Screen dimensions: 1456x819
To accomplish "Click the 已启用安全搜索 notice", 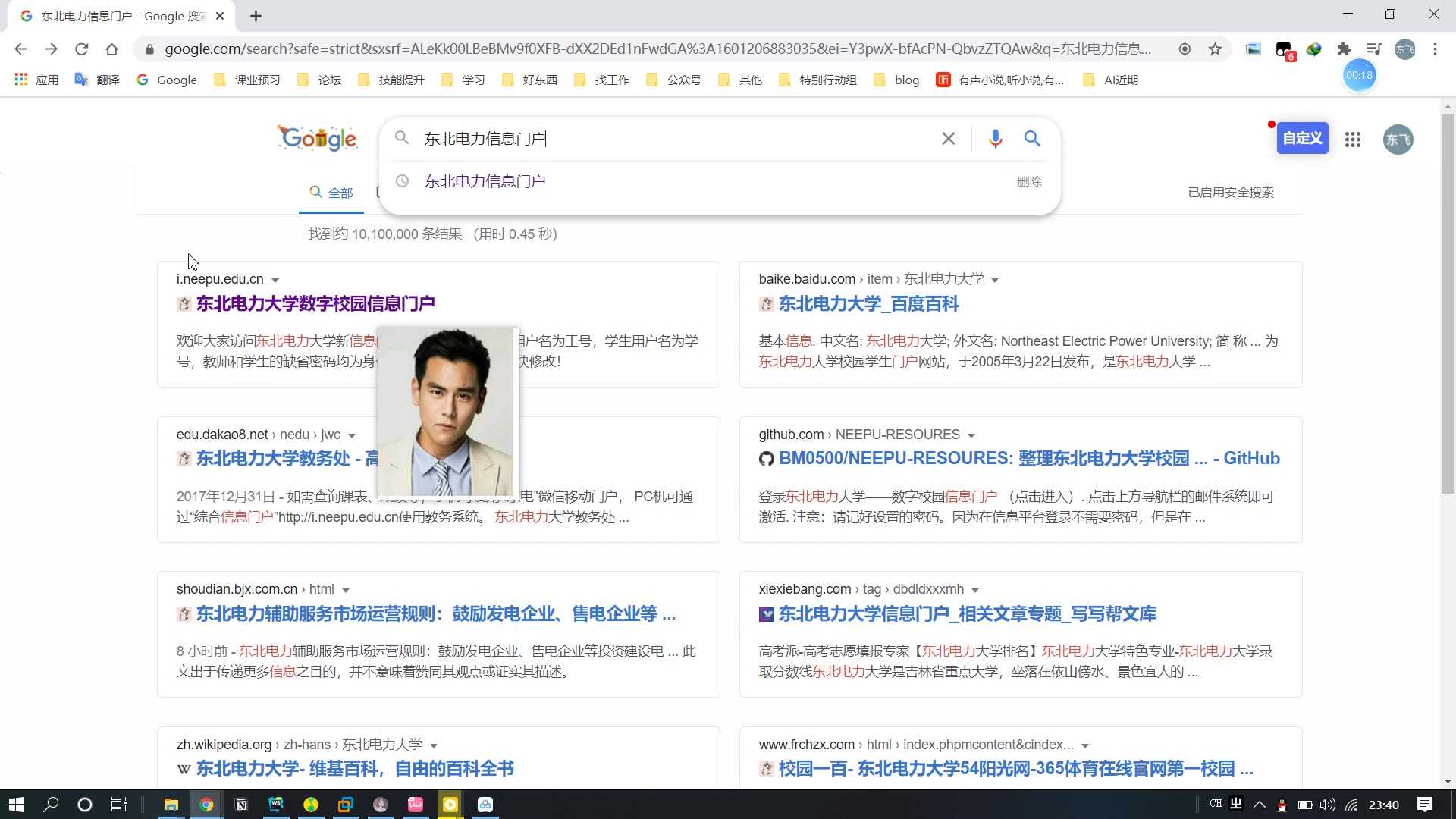I will [1230, 193].
